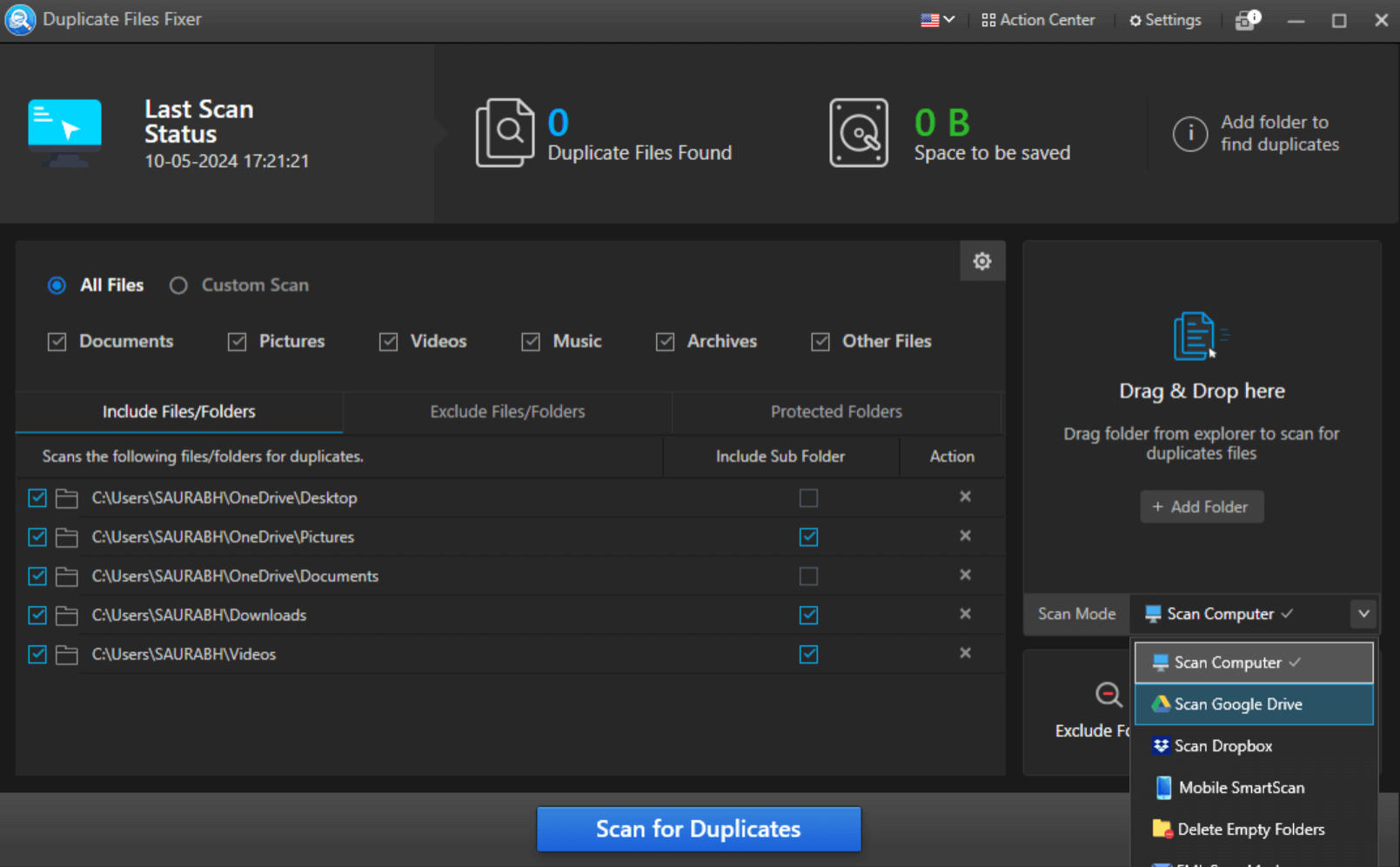Screen dimensions: 1400x867
Task: Disable sub folder for SAURABH\Videos
Action: (x=808, y=654)
